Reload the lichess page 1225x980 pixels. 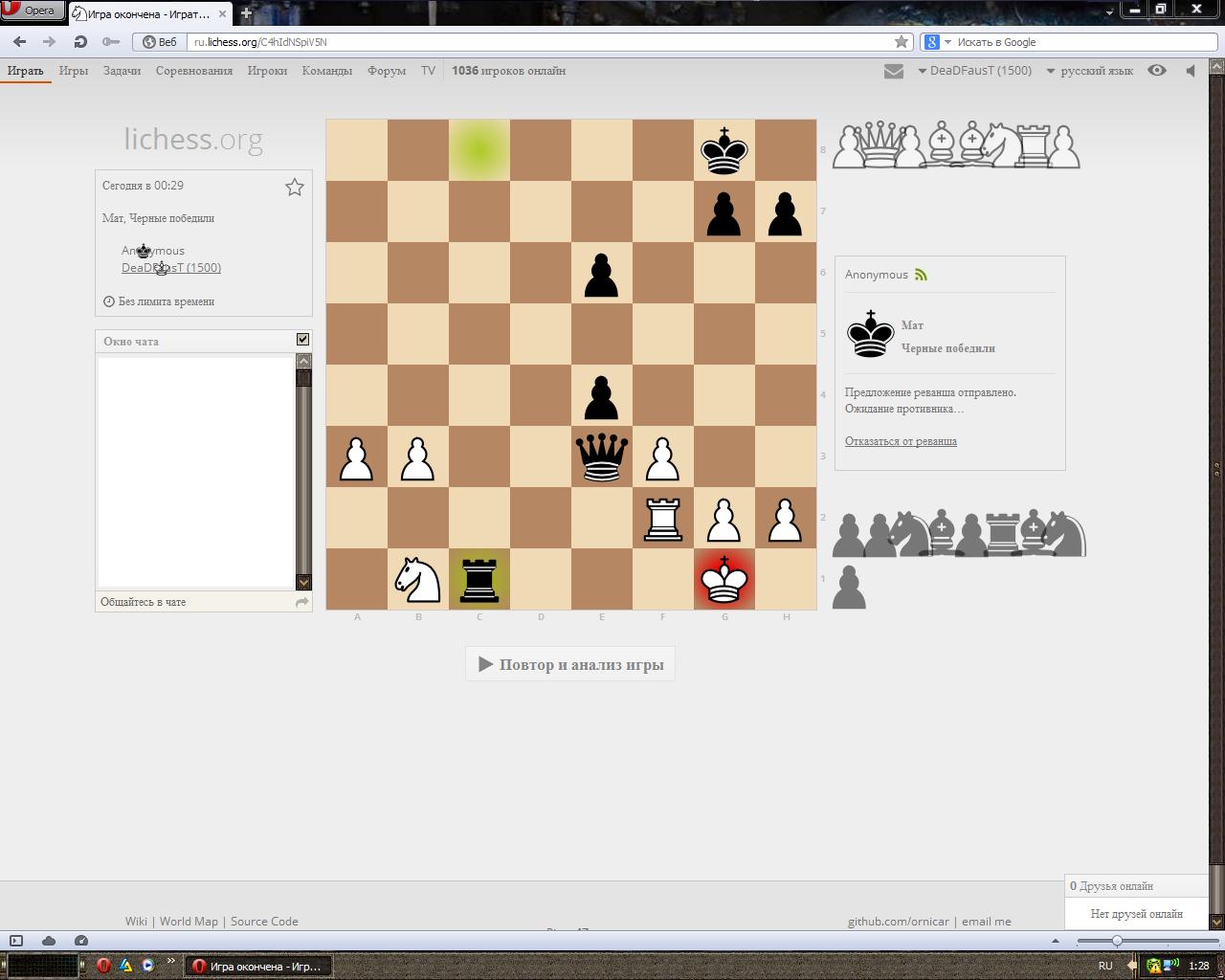click(80, 42)
